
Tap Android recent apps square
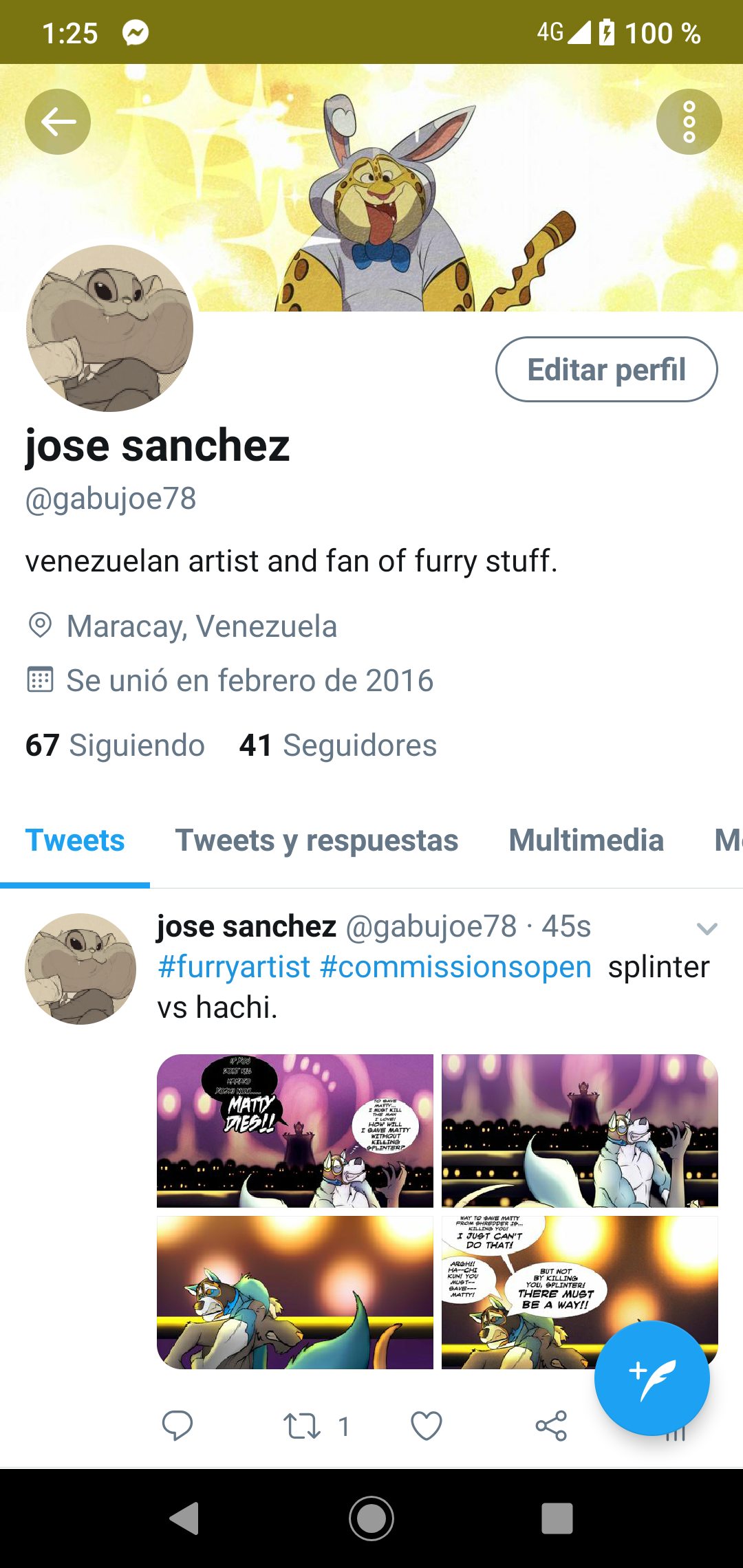(557, 1518)
